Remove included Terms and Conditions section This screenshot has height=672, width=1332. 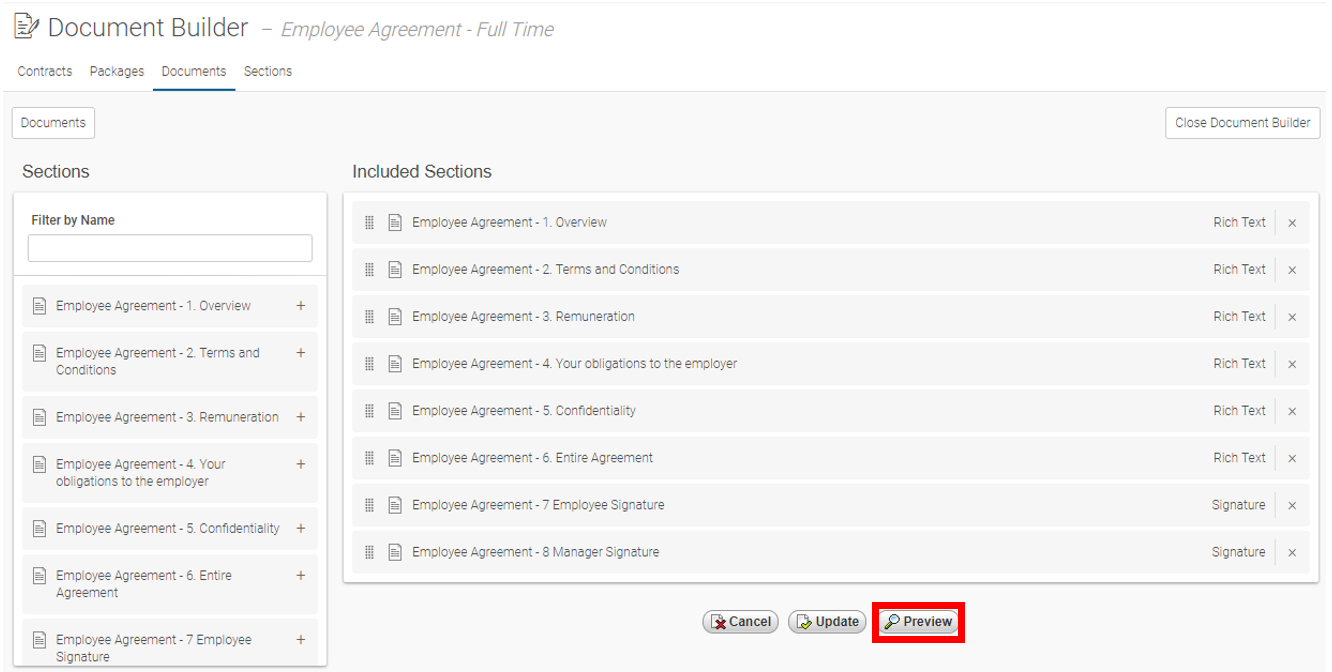pyautogui.click(x=1292, y=270)
